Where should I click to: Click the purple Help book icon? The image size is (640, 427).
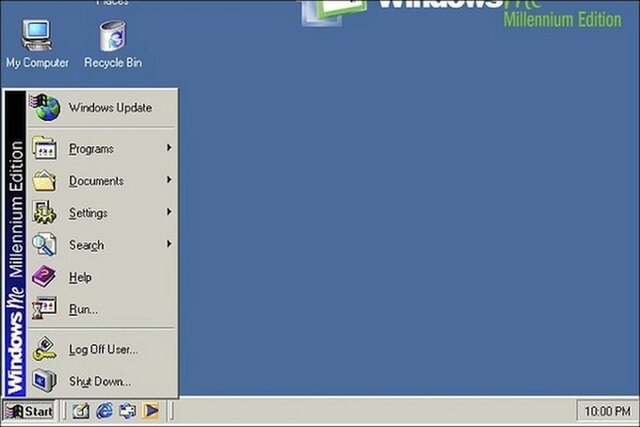tap(44, 276)
